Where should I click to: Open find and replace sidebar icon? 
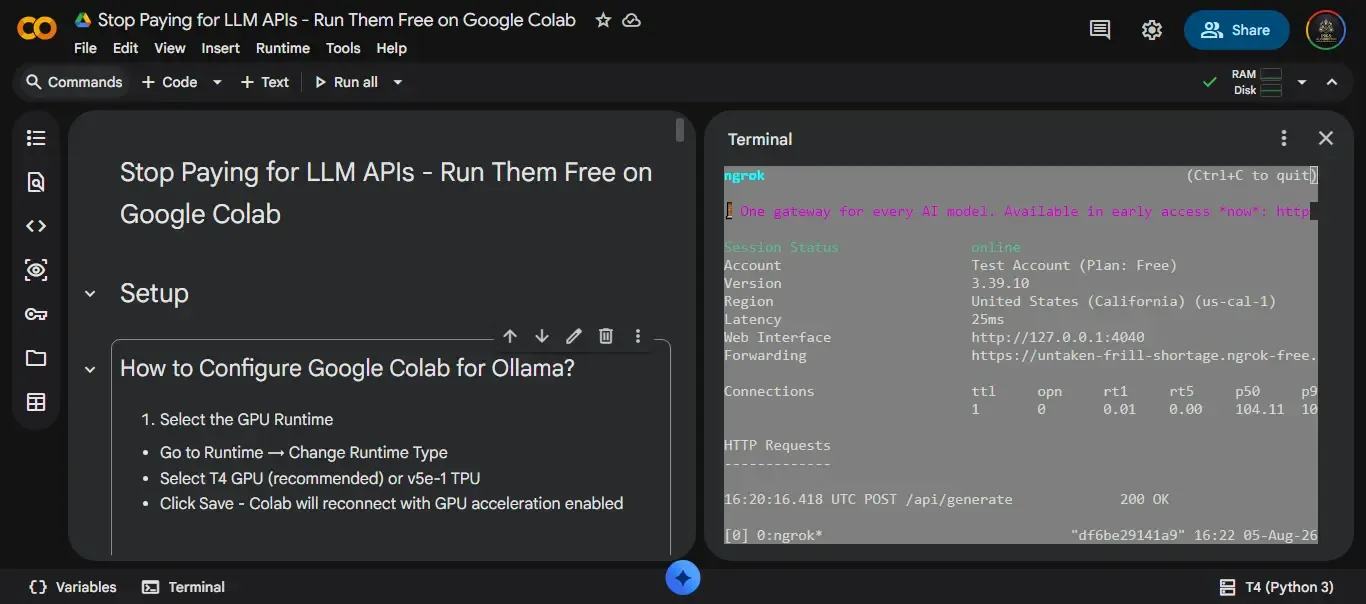click(36, 182)
